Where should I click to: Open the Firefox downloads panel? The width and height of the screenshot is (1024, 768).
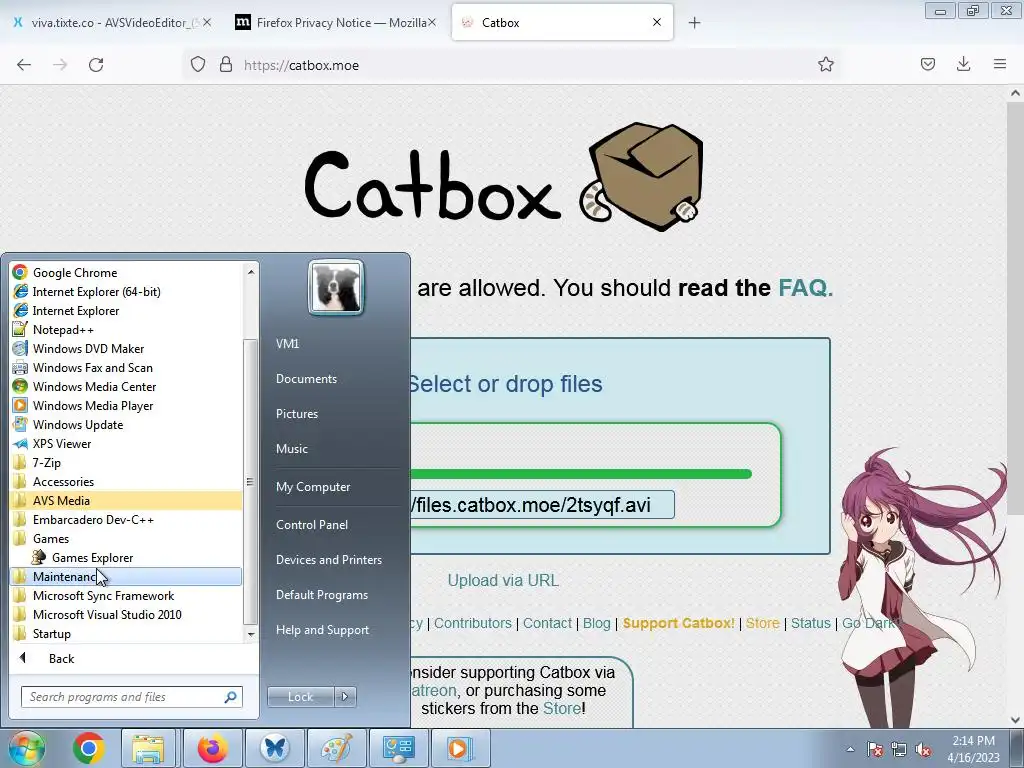(x=963, y=64)
